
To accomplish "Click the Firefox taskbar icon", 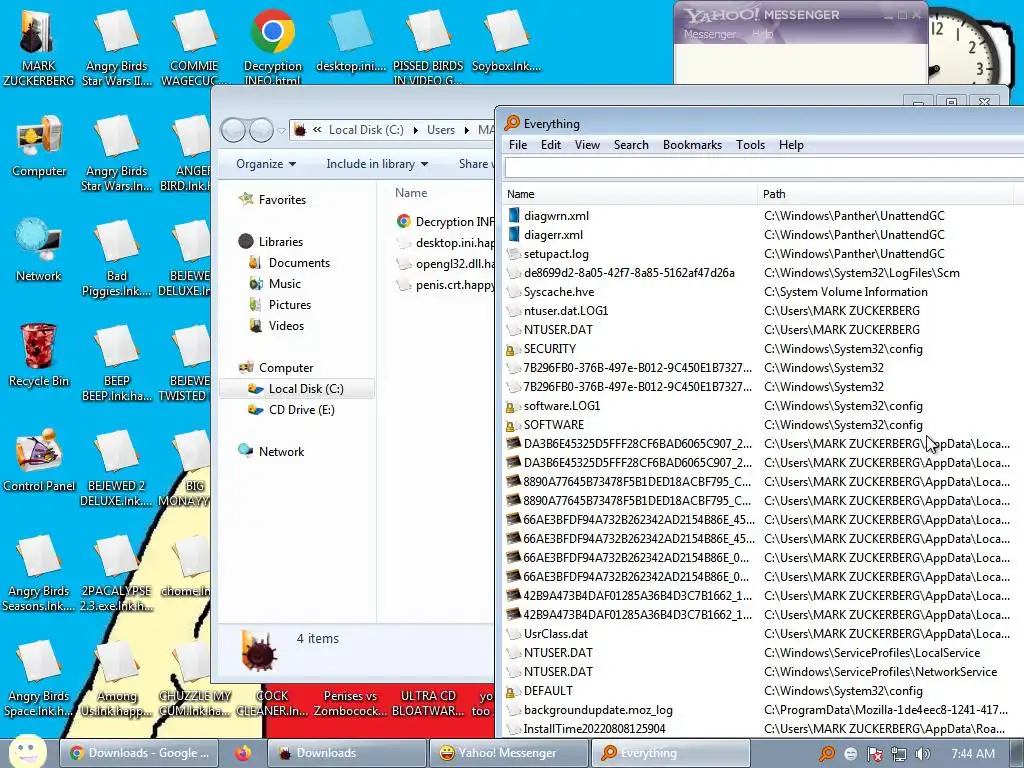I will (x=243, y=753).
